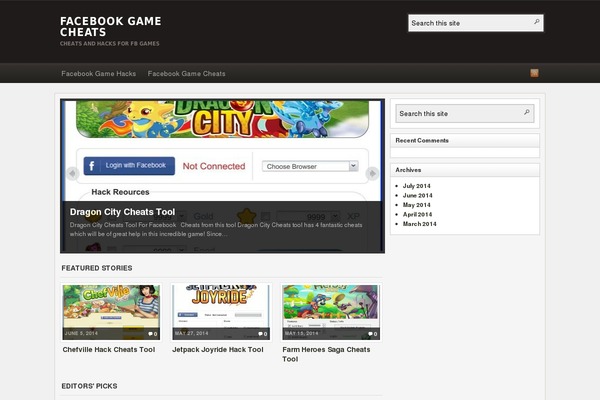This screenshot has height=400, width=600.
Task: Open the July 2014 archive
Action: (416, 186)
